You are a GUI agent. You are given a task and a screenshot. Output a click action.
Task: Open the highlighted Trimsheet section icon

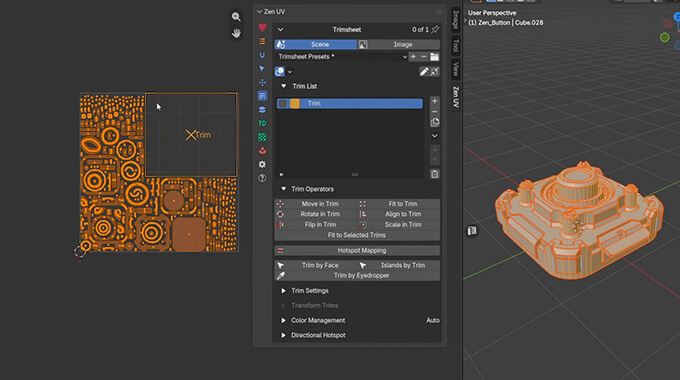pyautogui.click(x=262, y=96)
